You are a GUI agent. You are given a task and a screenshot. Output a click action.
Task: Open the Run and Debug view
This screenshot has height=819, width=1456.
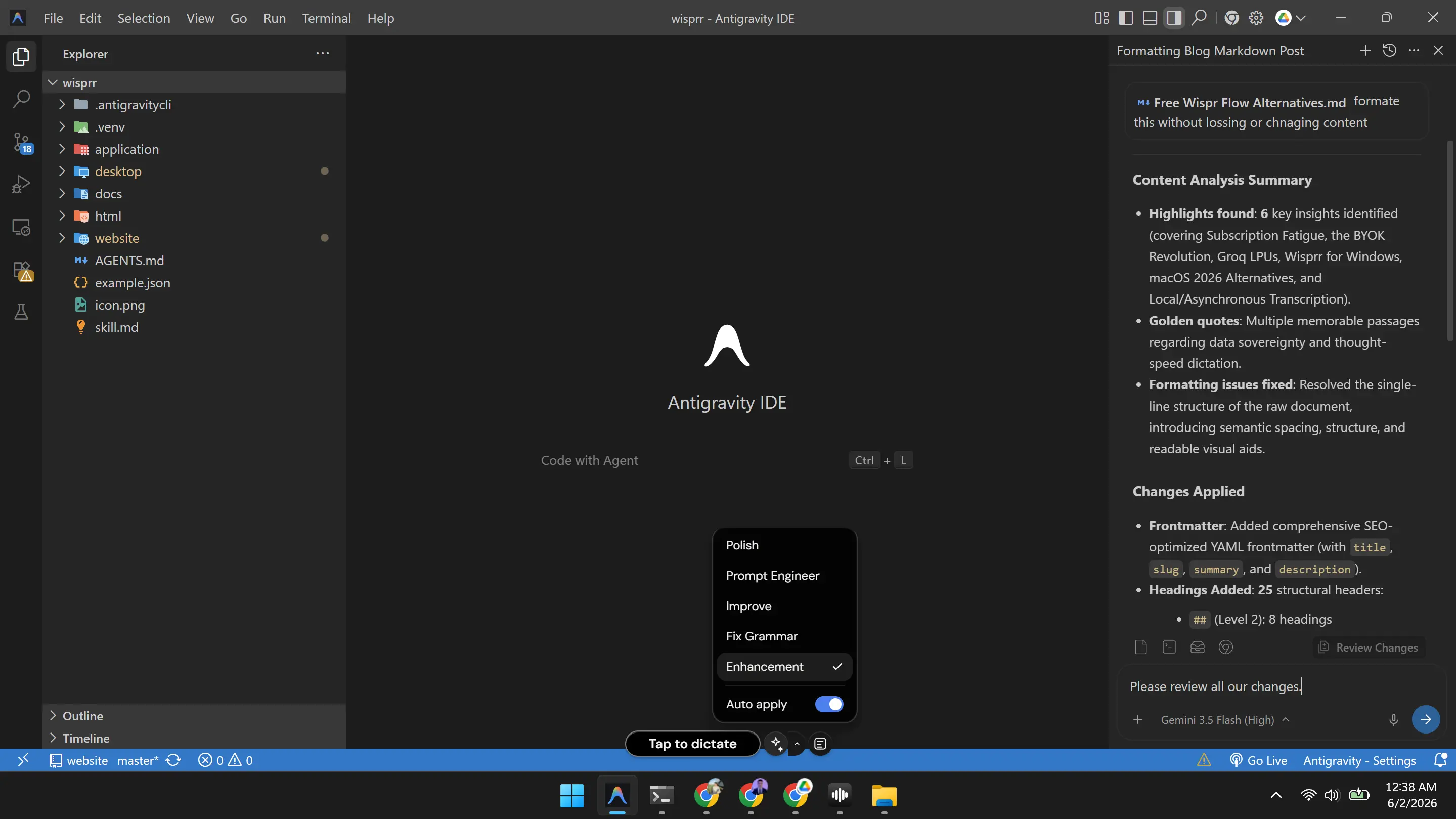coord(21,184)
